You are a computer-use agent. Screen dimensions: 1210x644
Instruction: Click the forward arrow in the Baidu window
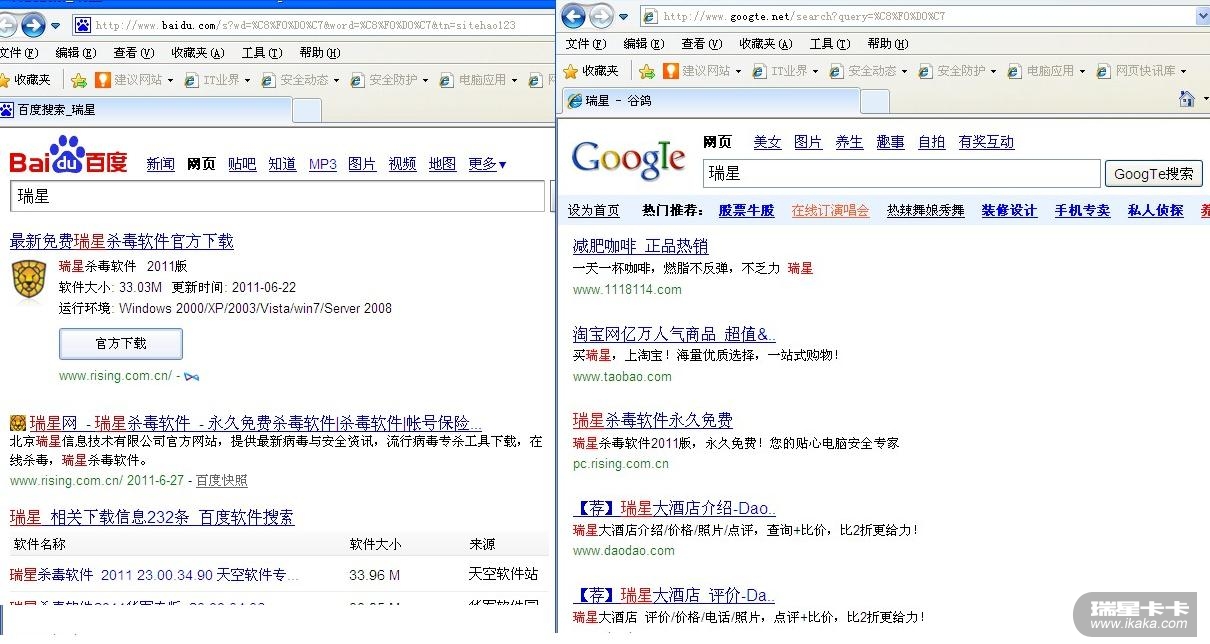pyautogui.click(x=33, y=25)
